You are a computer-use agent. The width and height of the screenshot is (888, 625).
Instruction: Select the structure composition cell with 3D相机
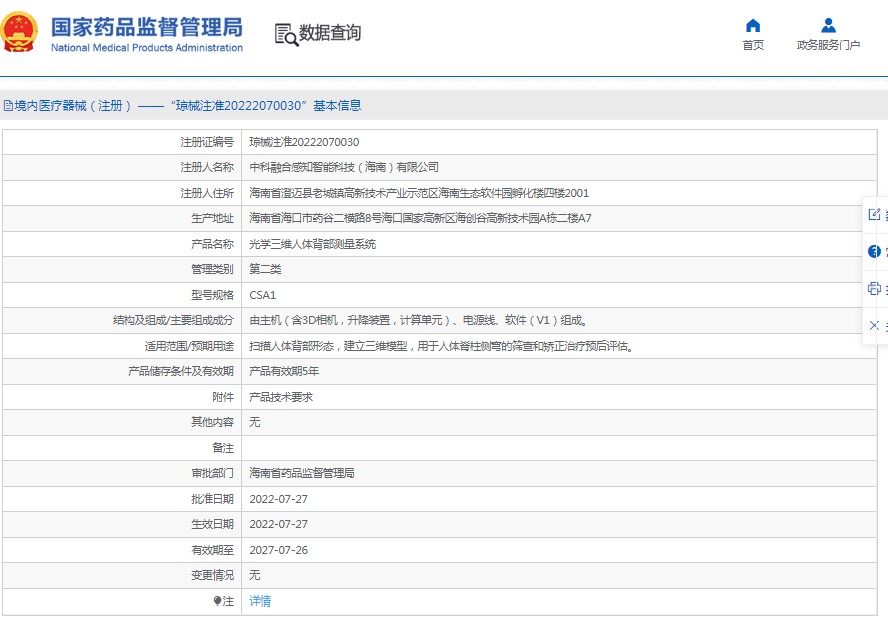coord(559,320)
